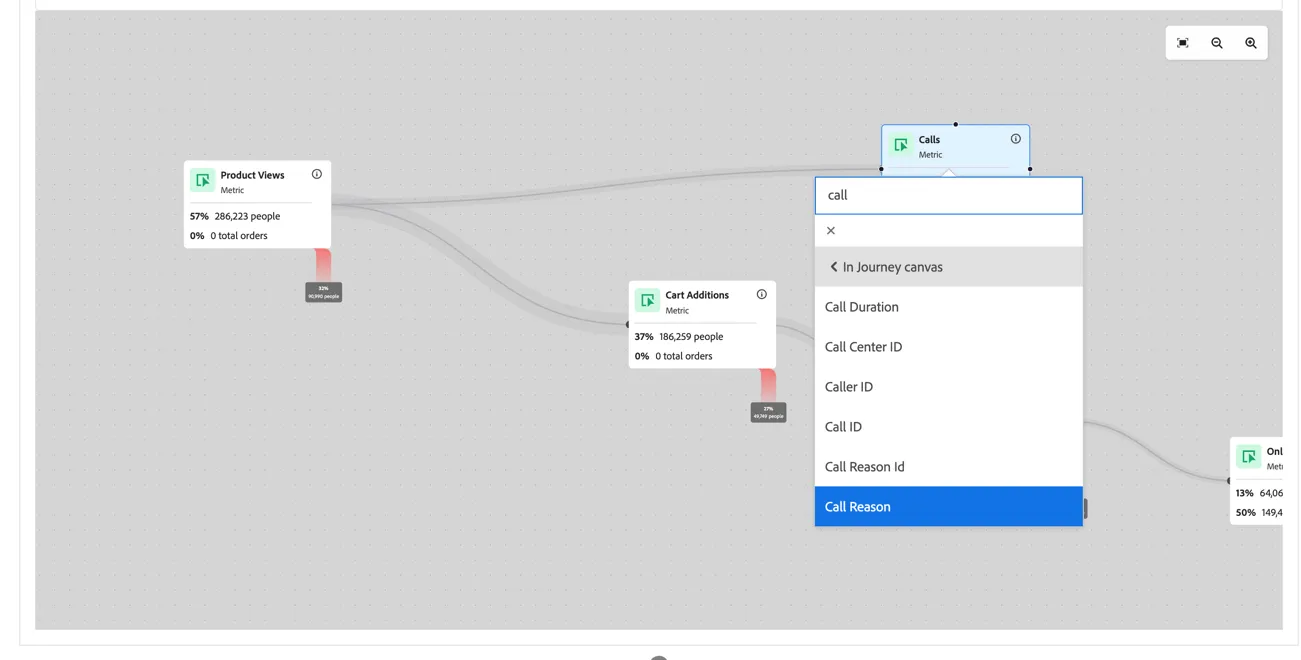Image resolution: width=1301 pixels, height=660 pixels.
Task: Click the dropdown list scrollbar thumb
Action: pos(1086,509)
